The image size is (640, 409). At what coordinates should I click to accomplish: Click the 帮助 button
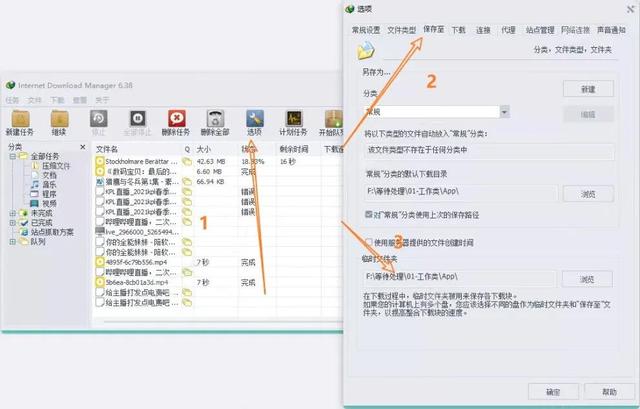click(609, 392)
